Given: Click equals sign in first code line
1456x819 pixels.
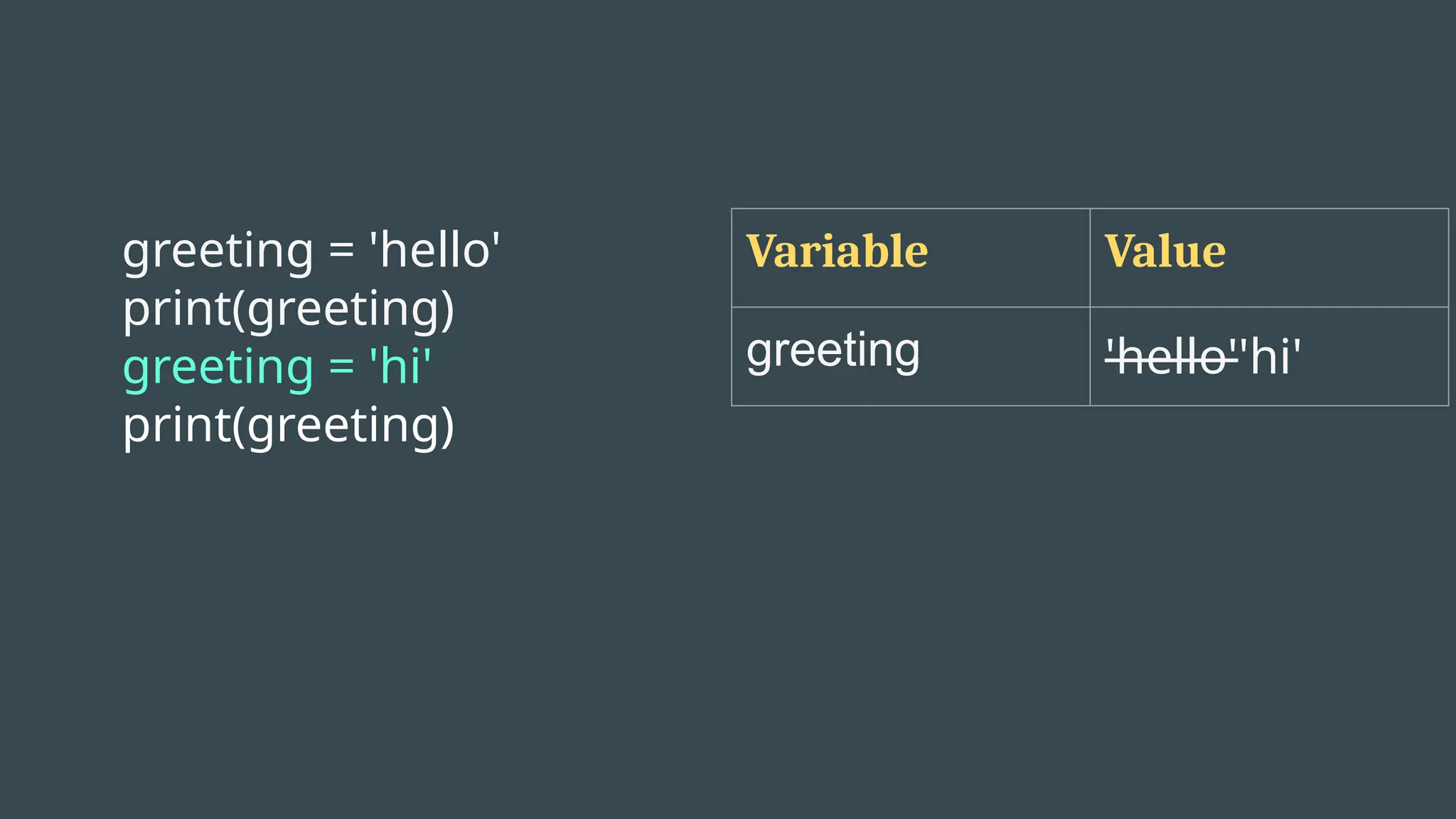Looking at the screenshot, I should pyautogui.click(x=341, y=250).
